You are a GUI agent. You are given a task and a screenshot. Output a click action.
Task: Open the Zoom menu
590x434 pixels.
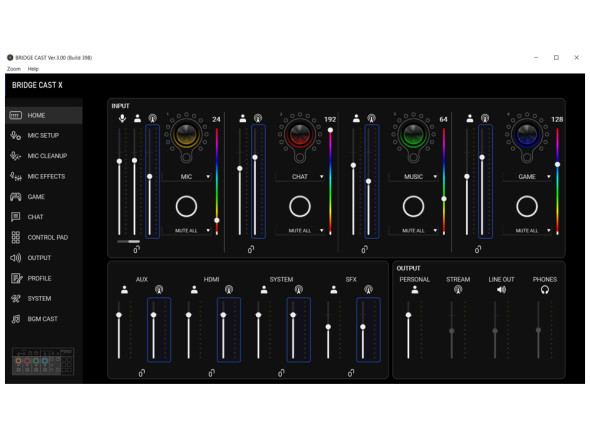coord(14,69)
